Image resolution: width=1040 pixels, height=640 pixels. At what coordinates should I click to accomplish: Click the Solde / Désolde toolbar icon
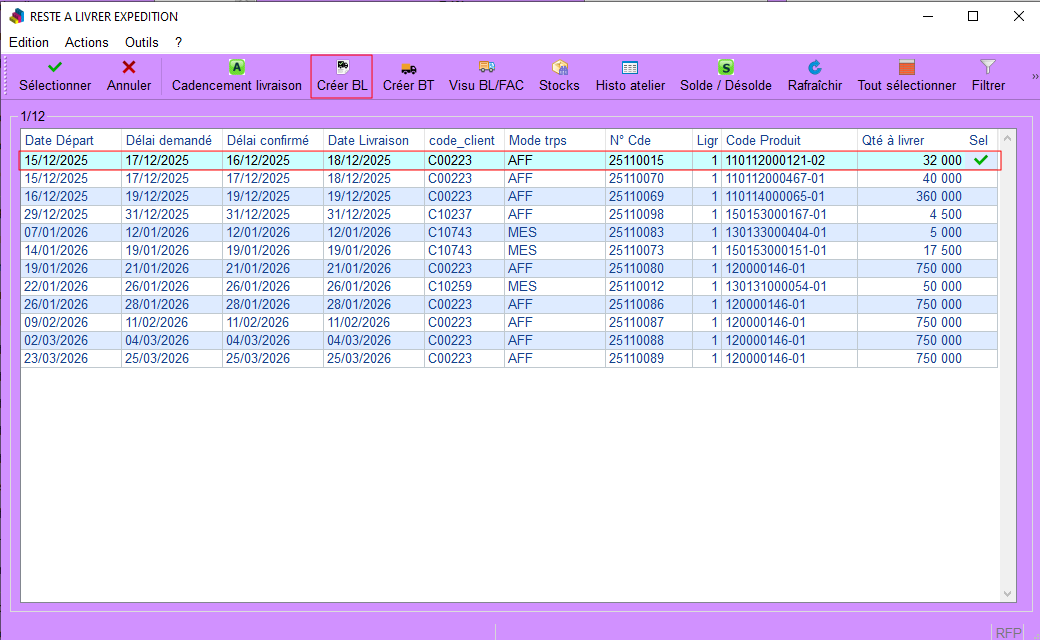726,68
